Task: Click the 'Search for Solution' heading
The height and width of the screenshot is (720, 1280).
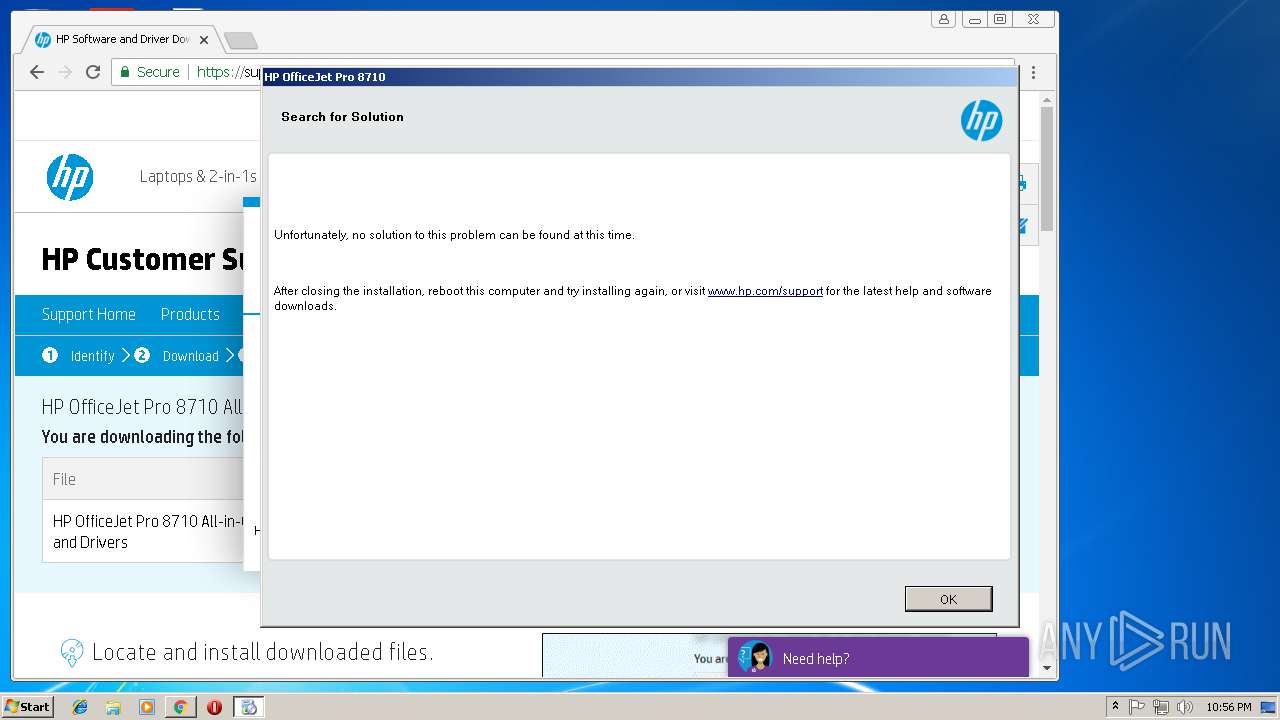Action: point(342,117)
